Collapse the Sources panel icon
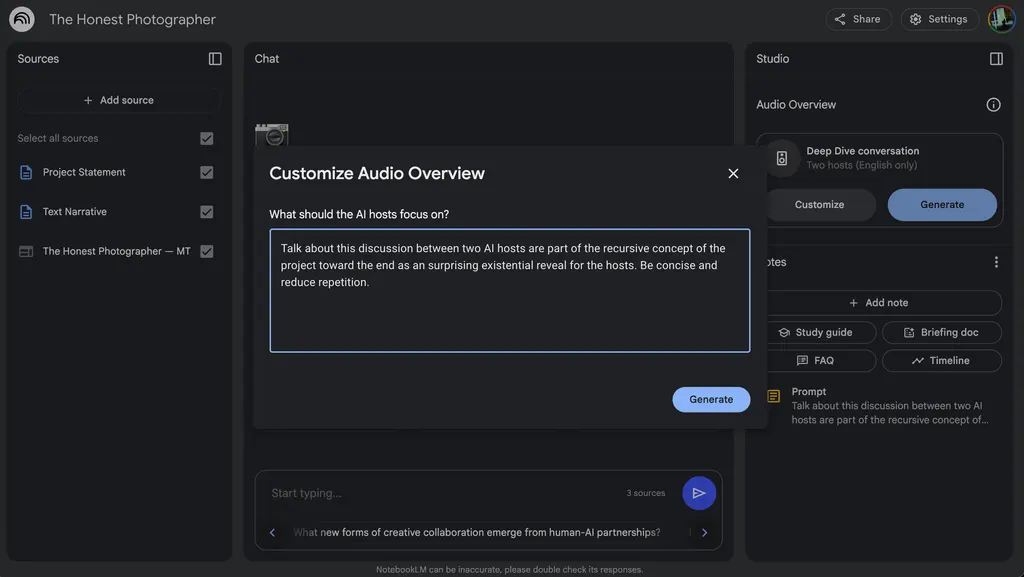 (x=215, y=59)
